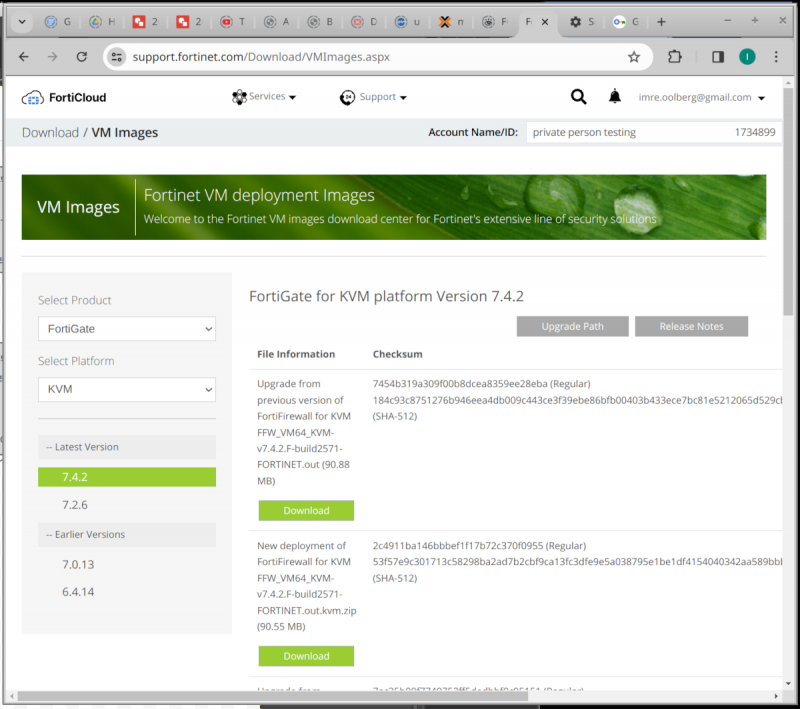Open the tab search dropdown arrow

pos(22,22)
